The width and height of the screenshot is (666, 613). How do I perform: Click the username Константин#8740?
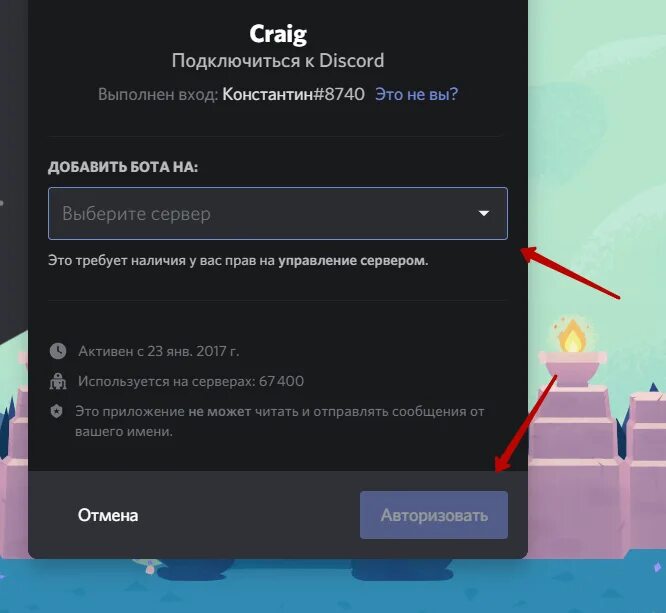293,94
